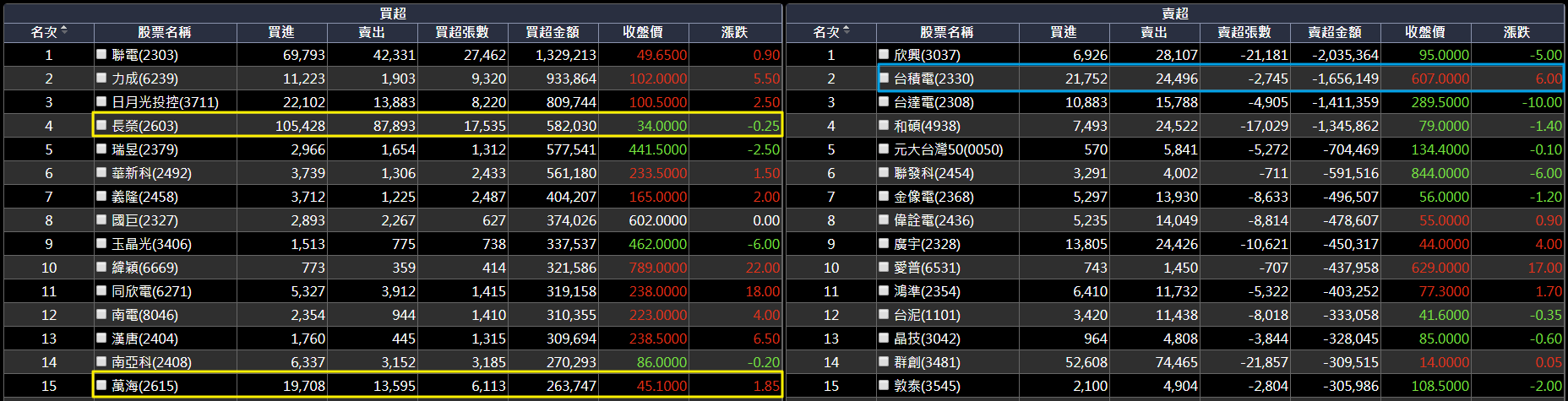1568x401 pixels.
Task: Click 緯穎 closing price 789.0000
Action: pyautogui.click(x=658, y=268)
